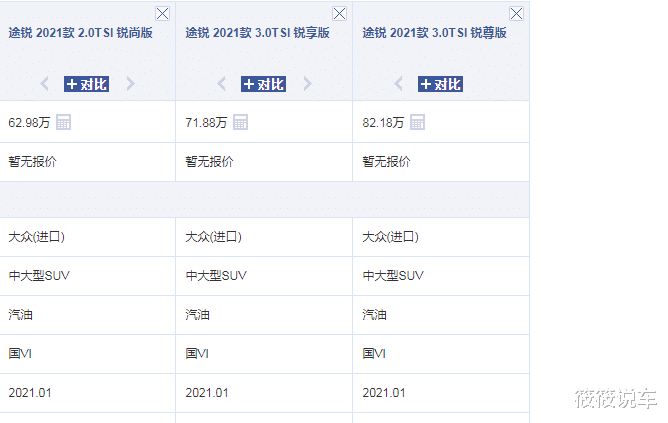Add 3.0TSI 锐享版 to comparison via +对比
Screen dimensions: 668x423
pos(263,84)
